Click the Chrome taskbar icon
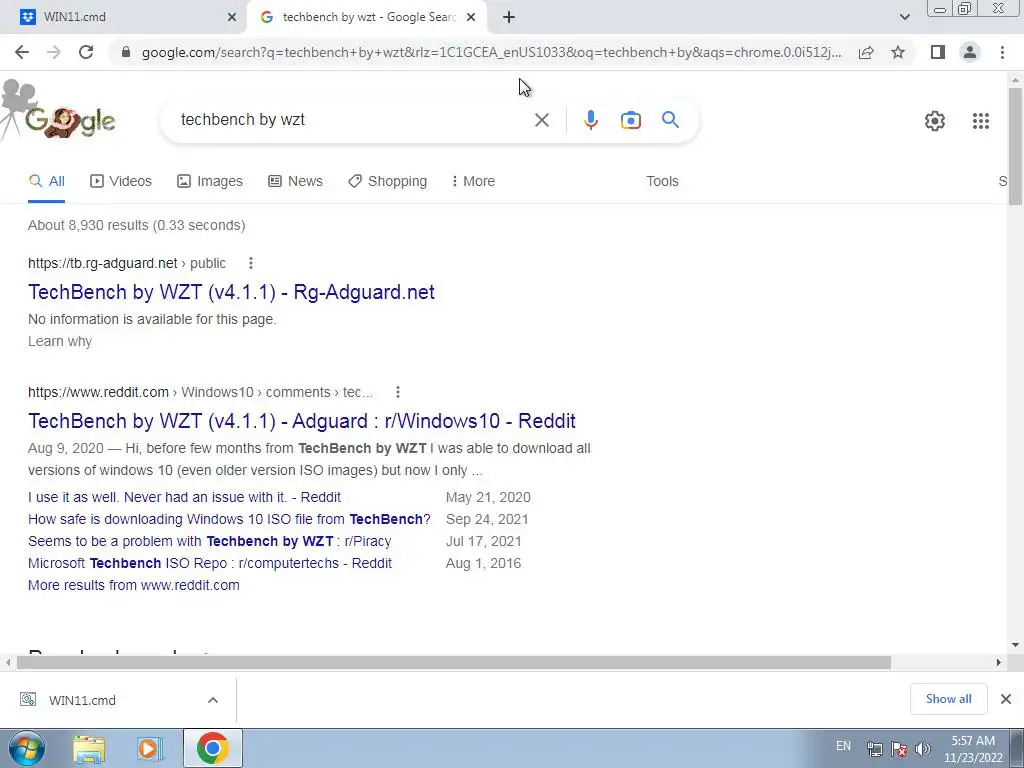 click(x=212, y=748)
